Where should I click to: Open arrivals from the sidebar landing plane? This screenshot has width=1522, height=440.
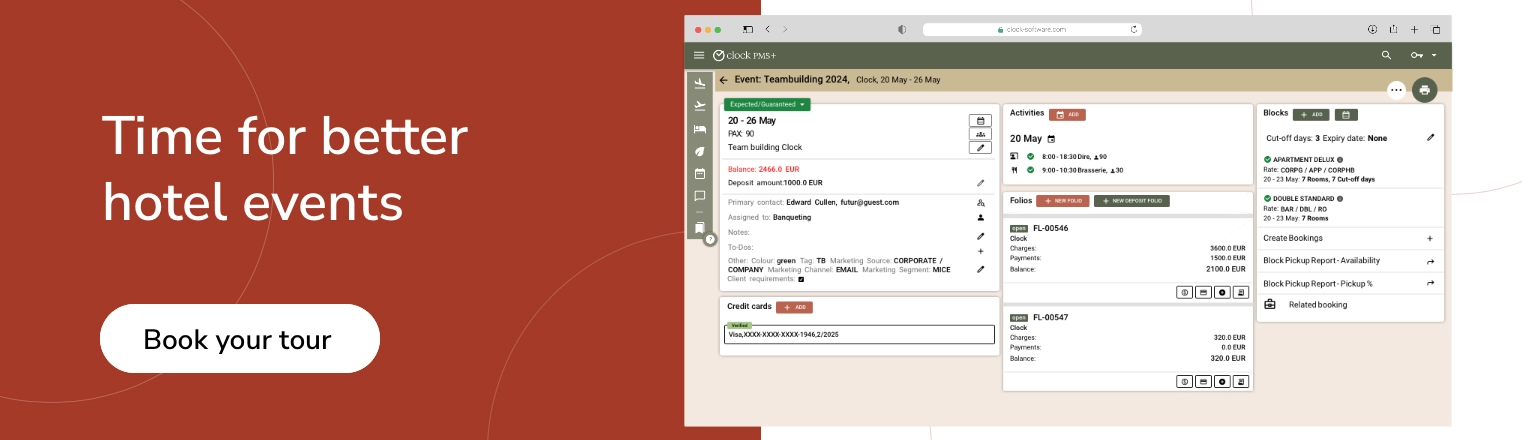pyautogui.click(x=700, y=83)
